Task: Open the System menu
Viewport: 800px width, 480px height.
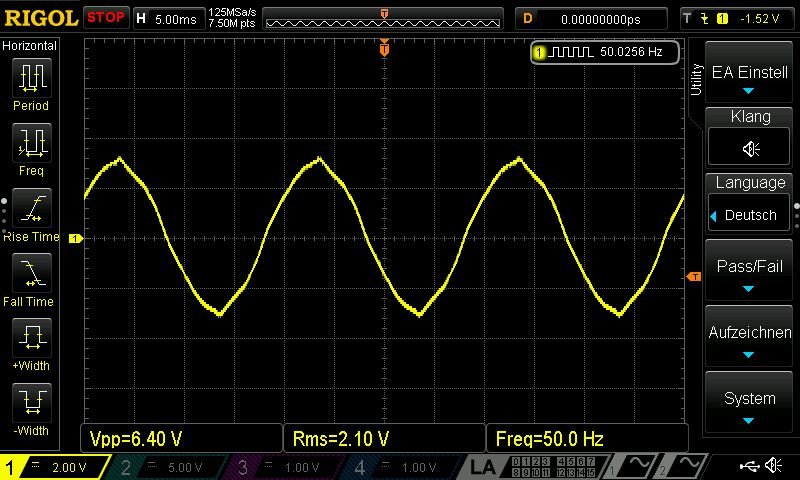Action: 750,406
